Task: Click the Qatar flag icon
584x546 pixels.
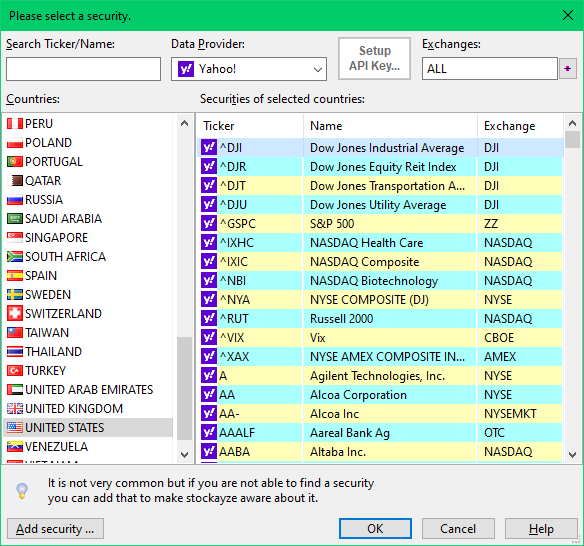Action: pyautogui.click(x=15, y=181)
